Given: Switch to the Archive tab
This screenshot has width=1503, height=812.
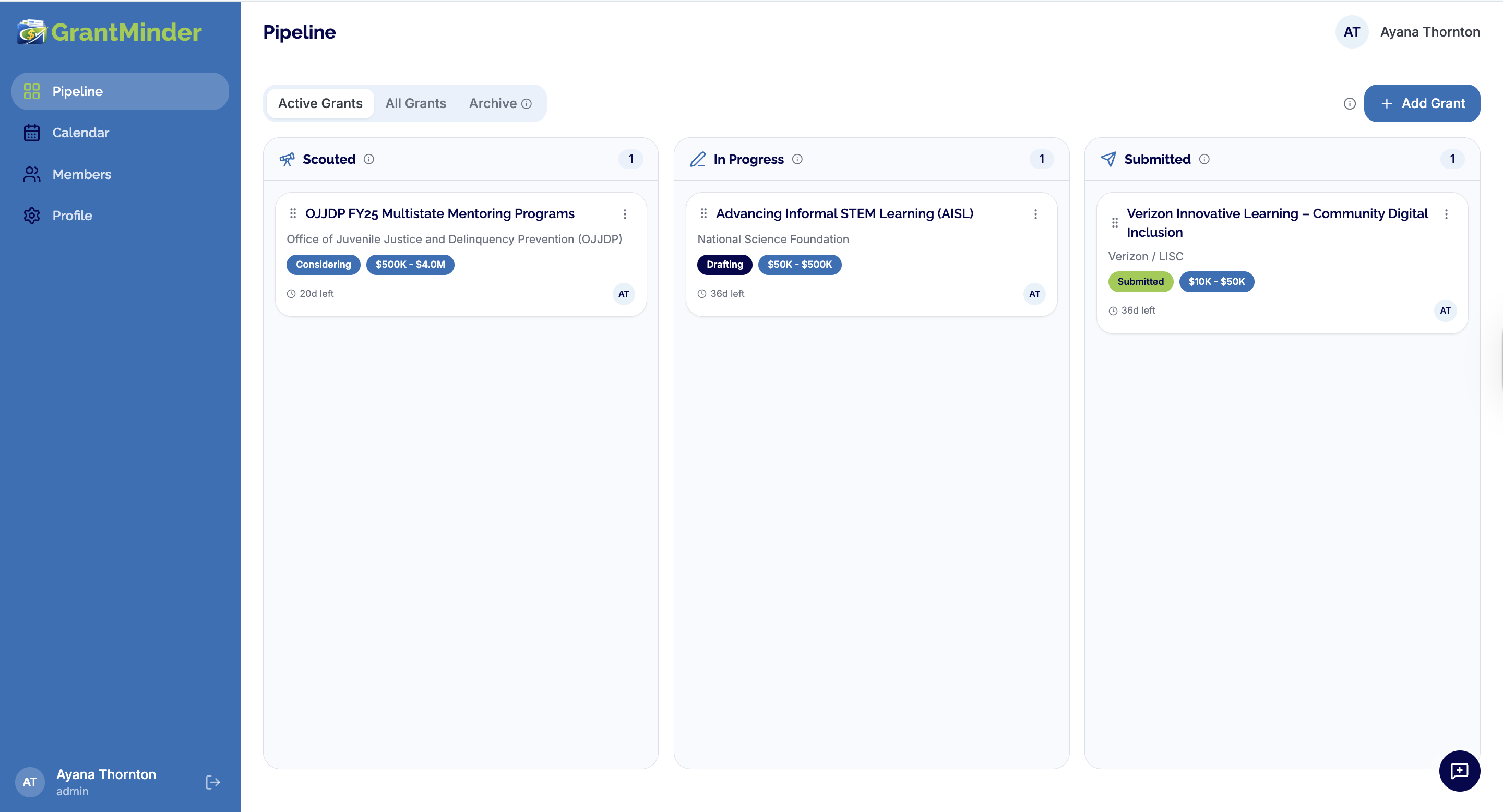Looking at the screenshot, I should click(493, 103).
